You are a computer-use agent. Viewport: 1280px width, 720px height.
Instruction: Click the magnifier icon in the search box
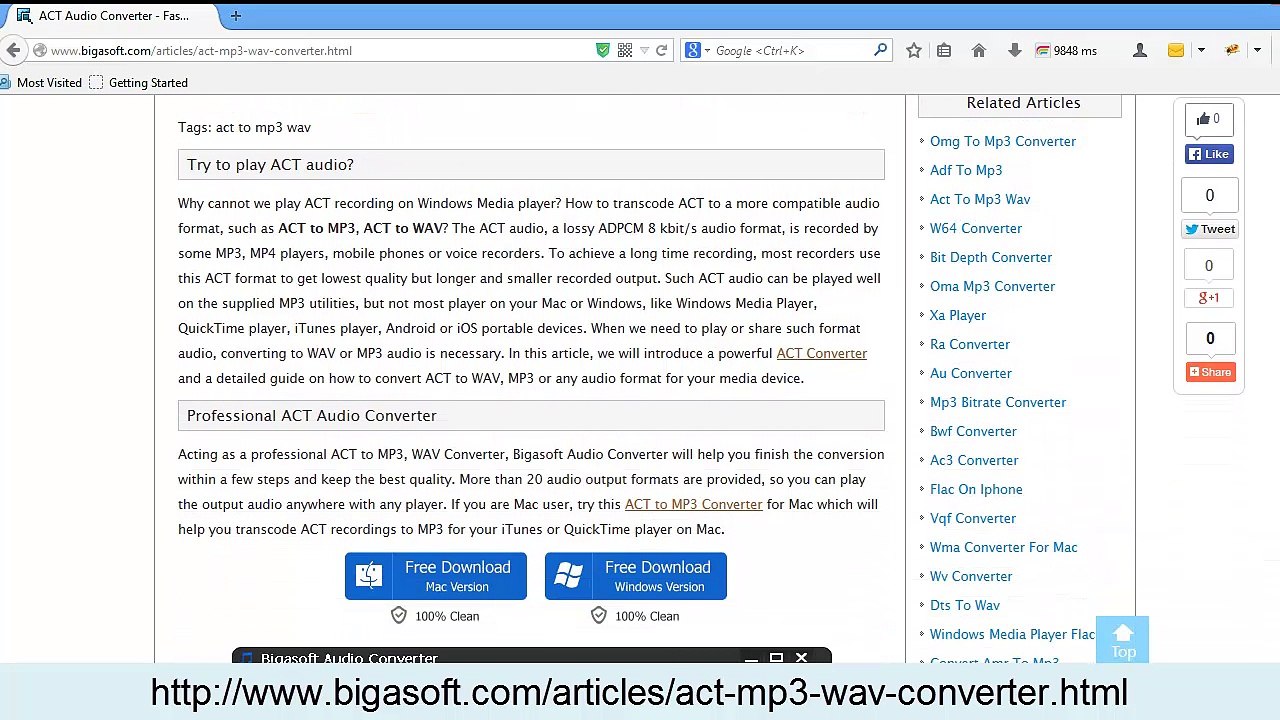coord(880,50)
